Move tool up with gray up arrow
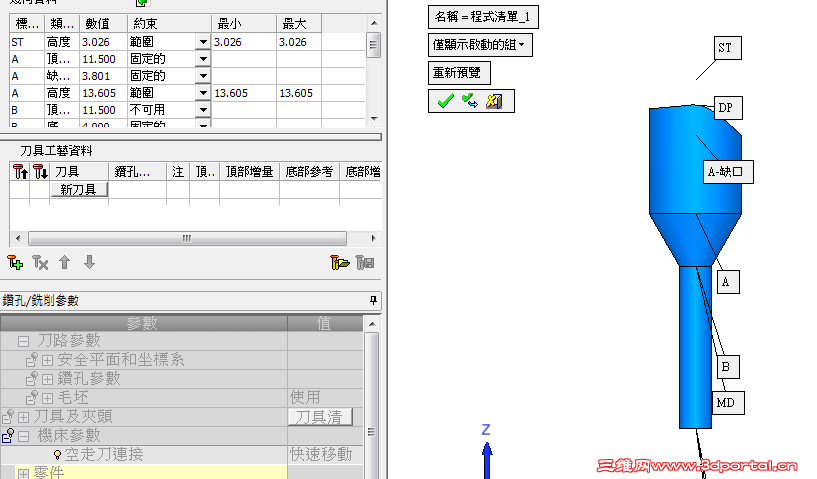Image resolution: width=817 pixels, height=479 pixels. click(x=65, y=262)
